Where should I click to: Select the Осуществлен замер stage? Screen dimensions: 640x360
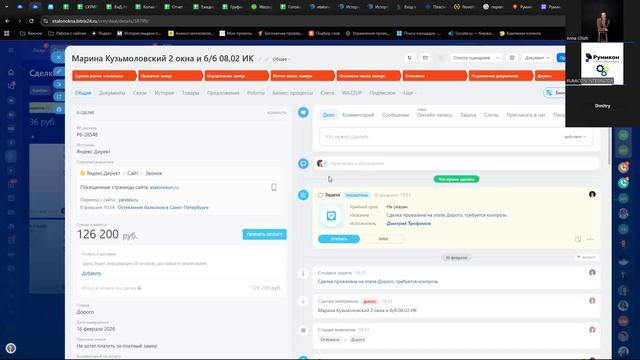tap(237, 76)
